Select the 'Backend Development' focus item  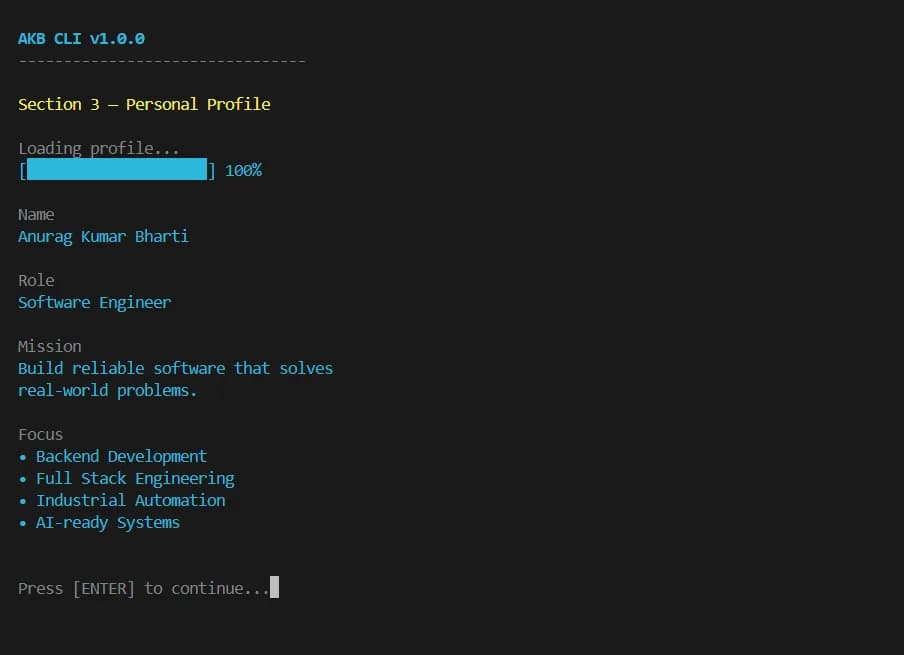[x=121, y=457]
